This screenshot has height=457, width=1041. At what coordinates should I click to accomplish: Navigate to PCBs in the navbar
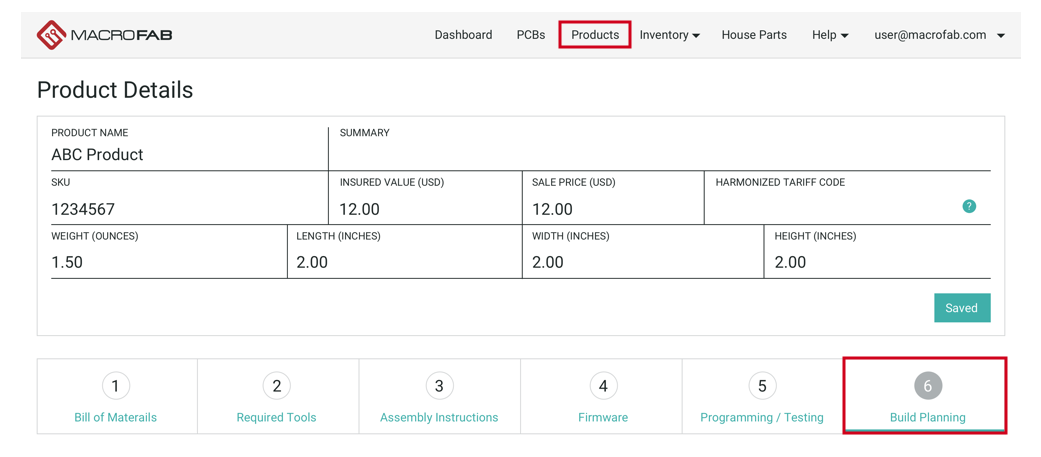(531, 35)
